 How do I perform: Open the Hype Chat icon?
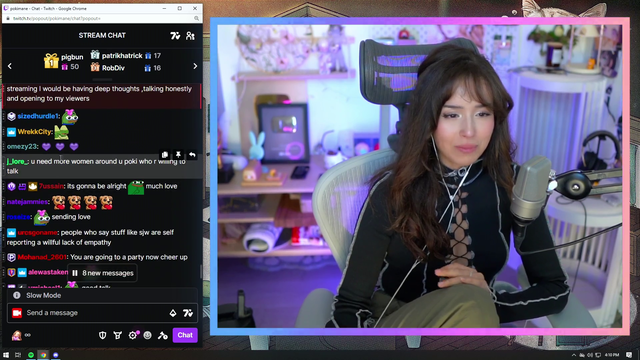pyautogui.click(x=118, y=335)
